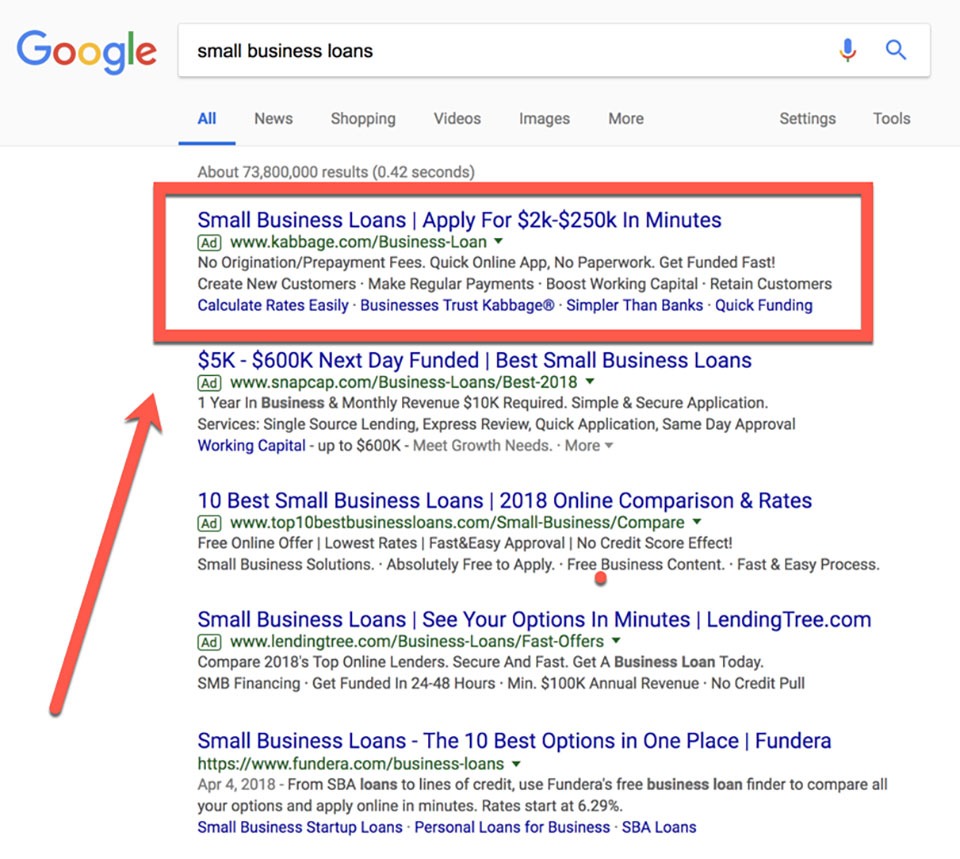Viewport: 960px width, 859px height.
Task: Click the www.kabbage.com/Business-Loan URL
Action: (359, 242)
